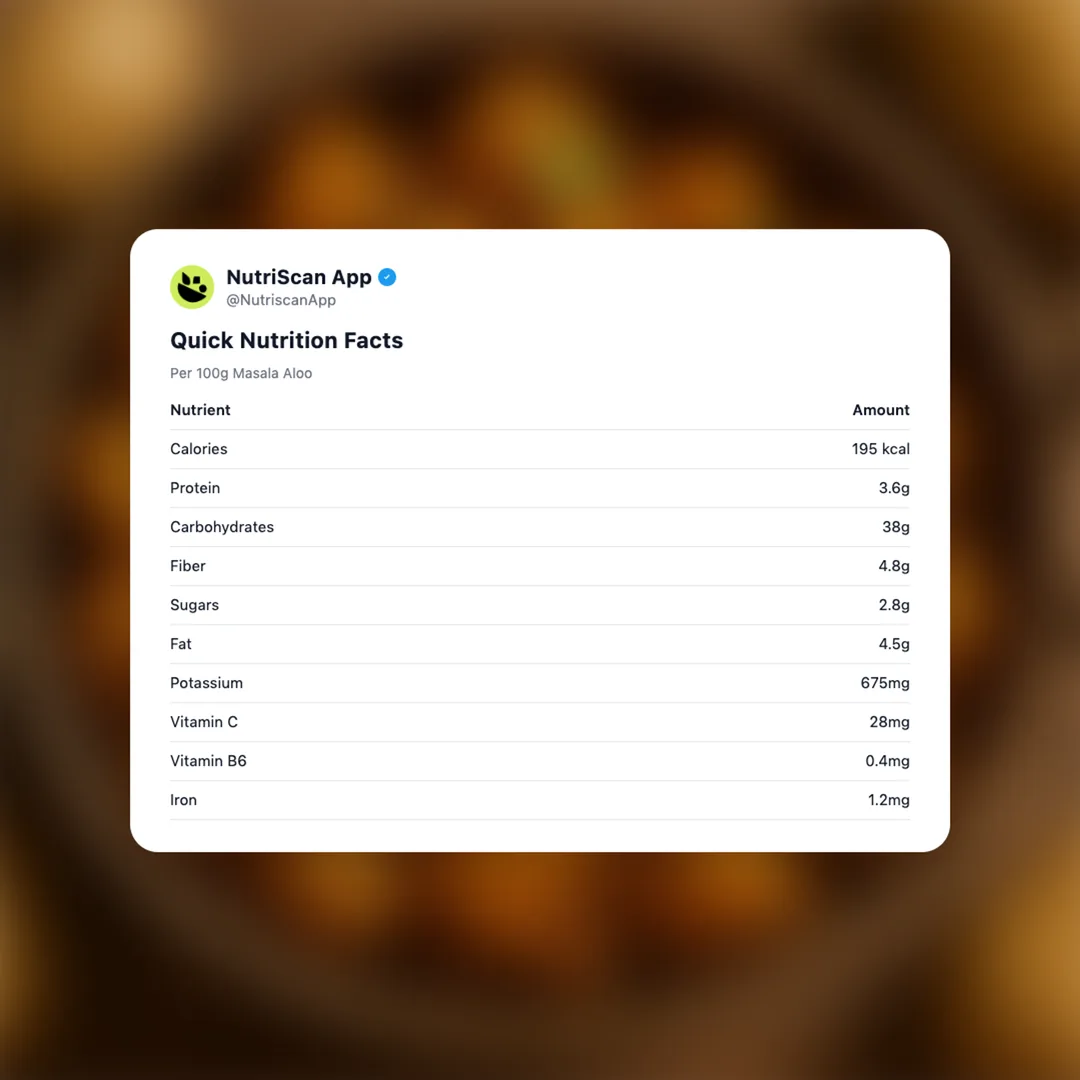Pick the Fiber row label
1080x1080 pixels.
[187, 566]
